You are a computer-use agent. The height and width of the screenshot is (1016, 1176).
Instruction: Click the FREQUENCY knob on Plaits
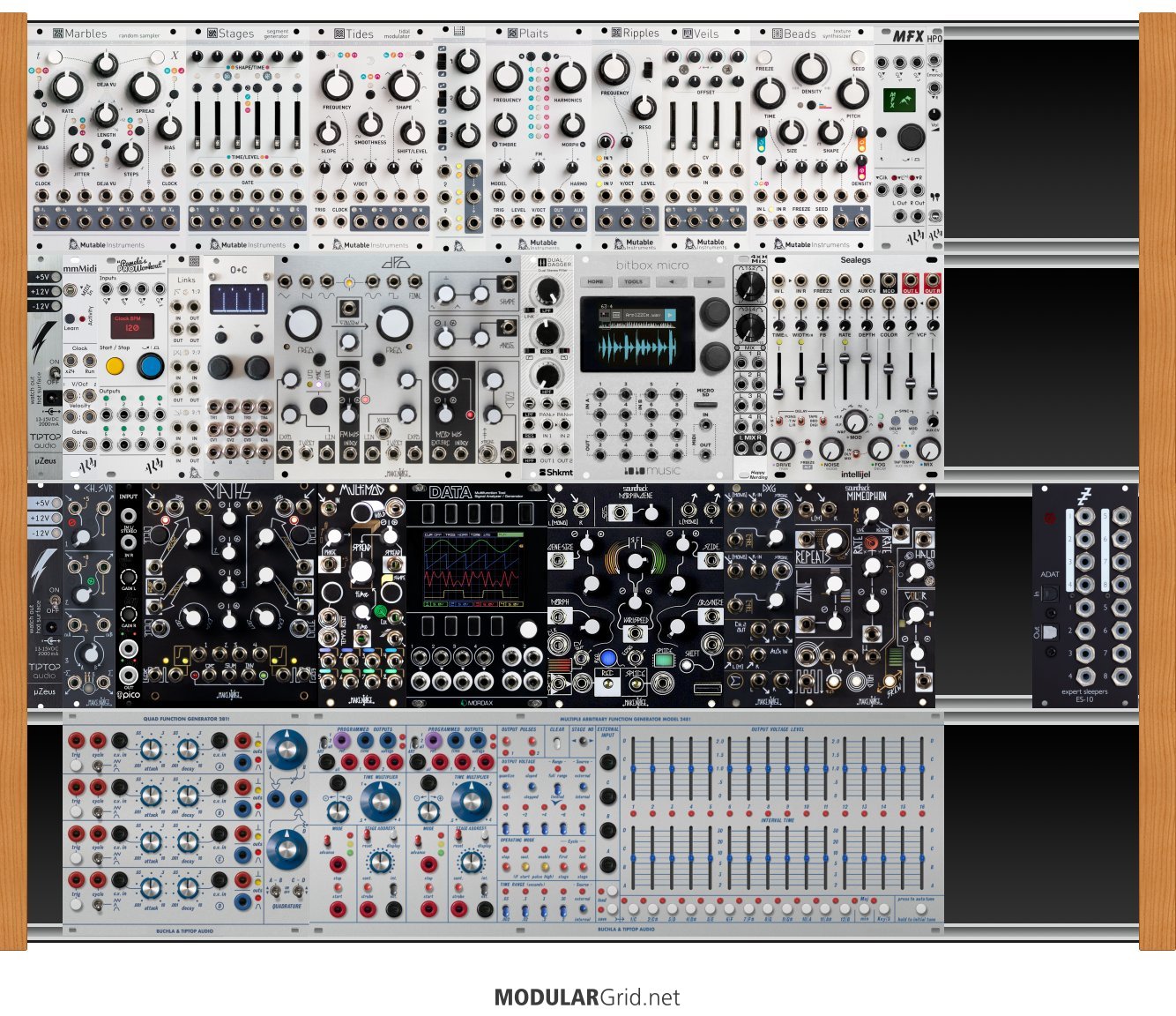click(x=507, y=76)
